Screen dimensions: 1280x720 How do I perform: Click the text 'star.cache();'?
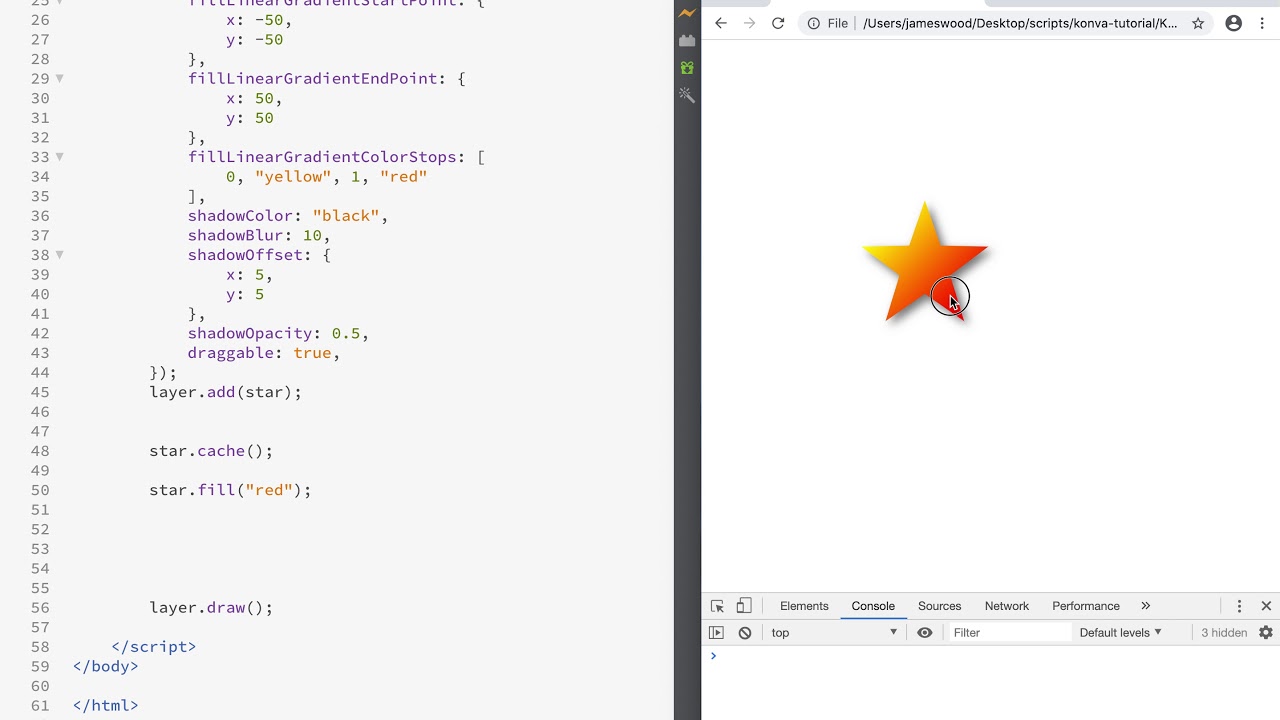(211, 451)
